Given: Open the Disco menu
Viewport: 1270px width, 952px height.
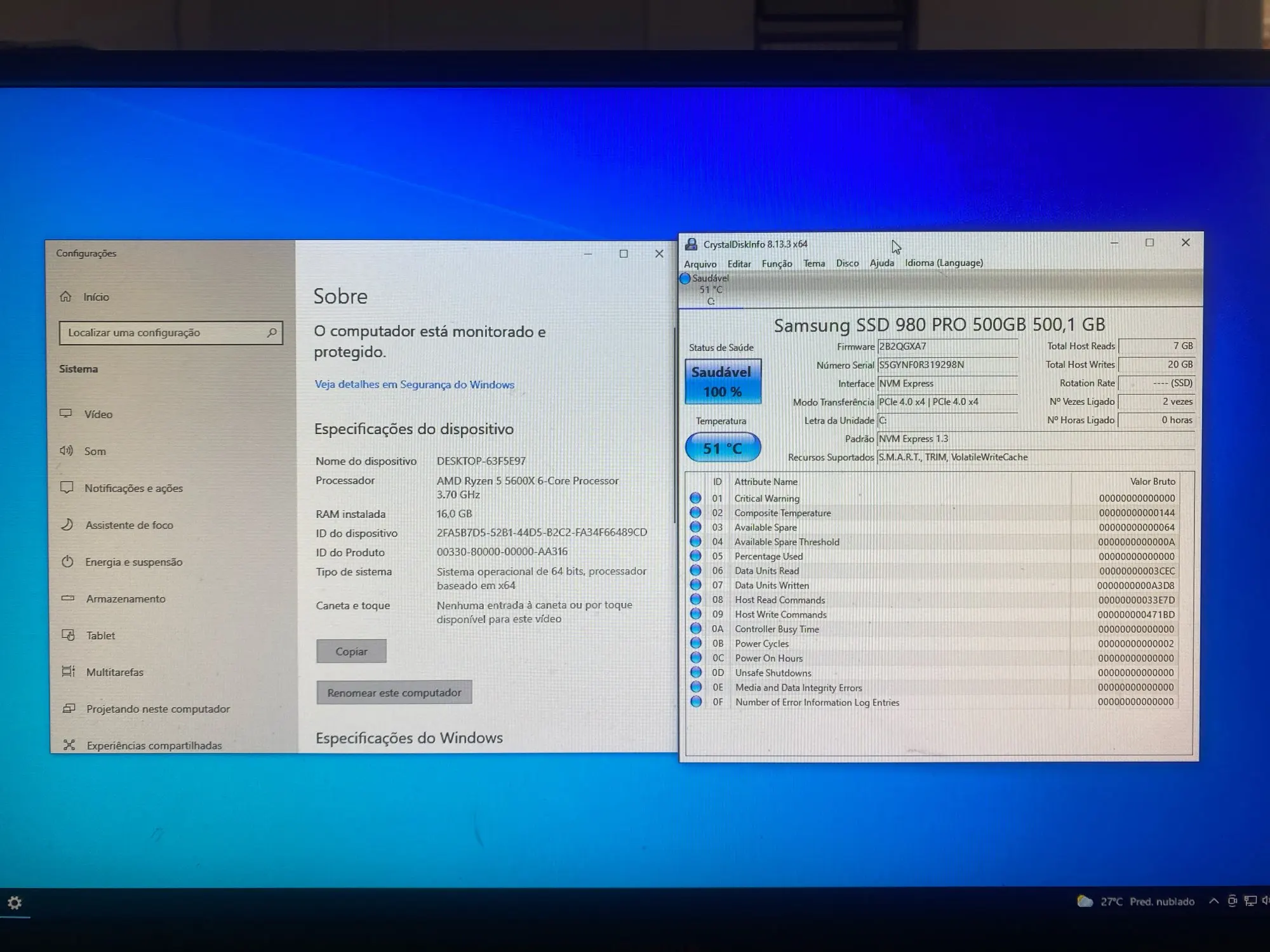Looking at the screenshot, I should 847,263.
